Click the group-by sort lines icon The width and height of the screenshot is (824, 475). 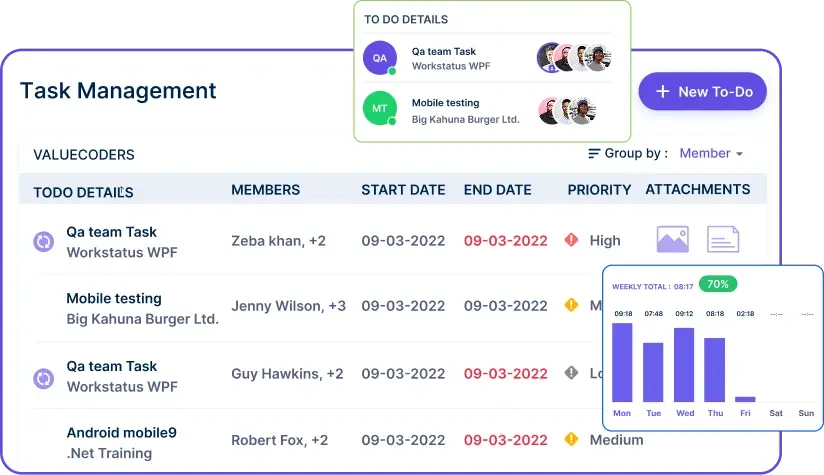pos(594,153)
